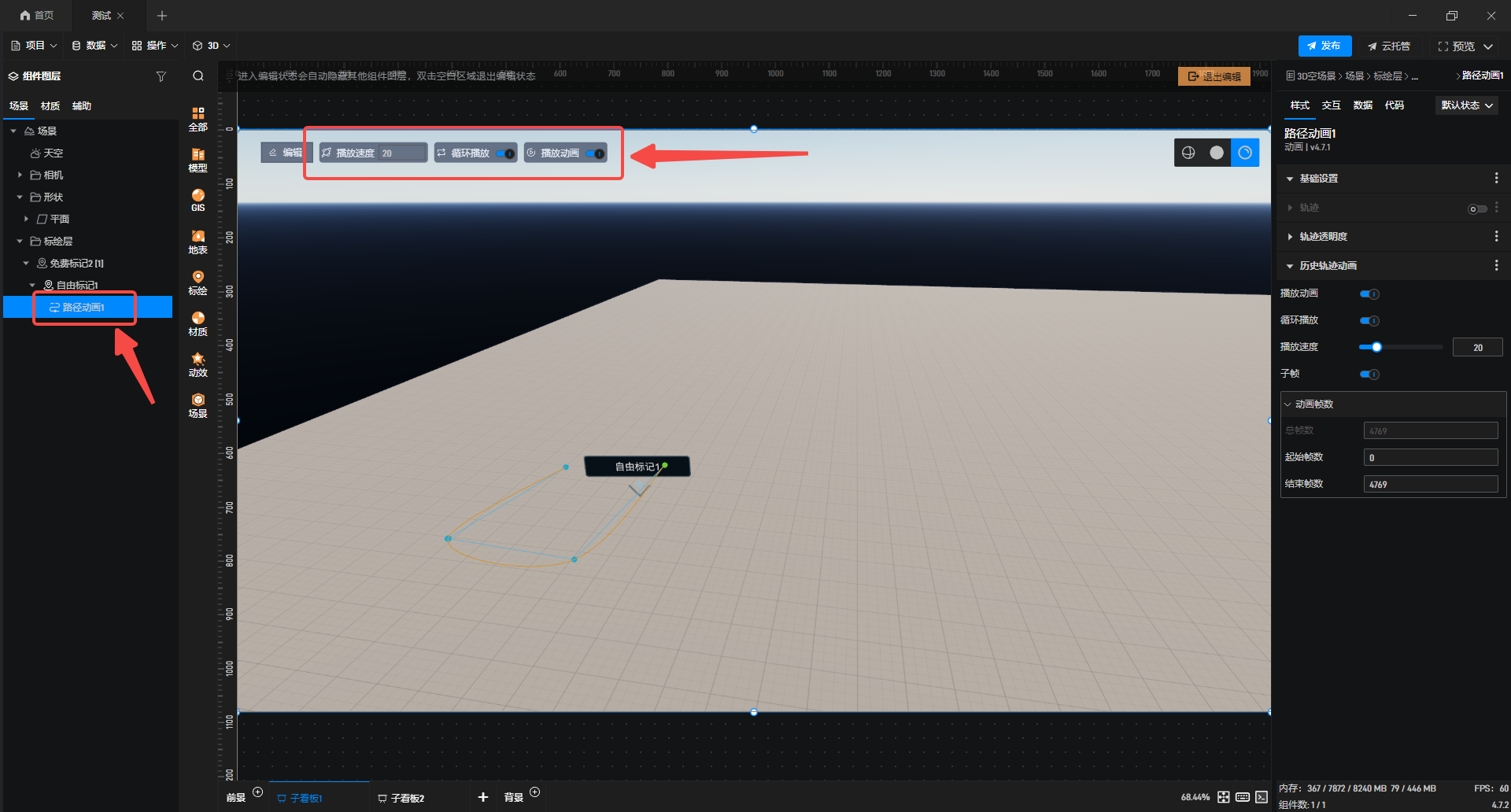Select the 材质 material category icon

(x=198, y=323)
